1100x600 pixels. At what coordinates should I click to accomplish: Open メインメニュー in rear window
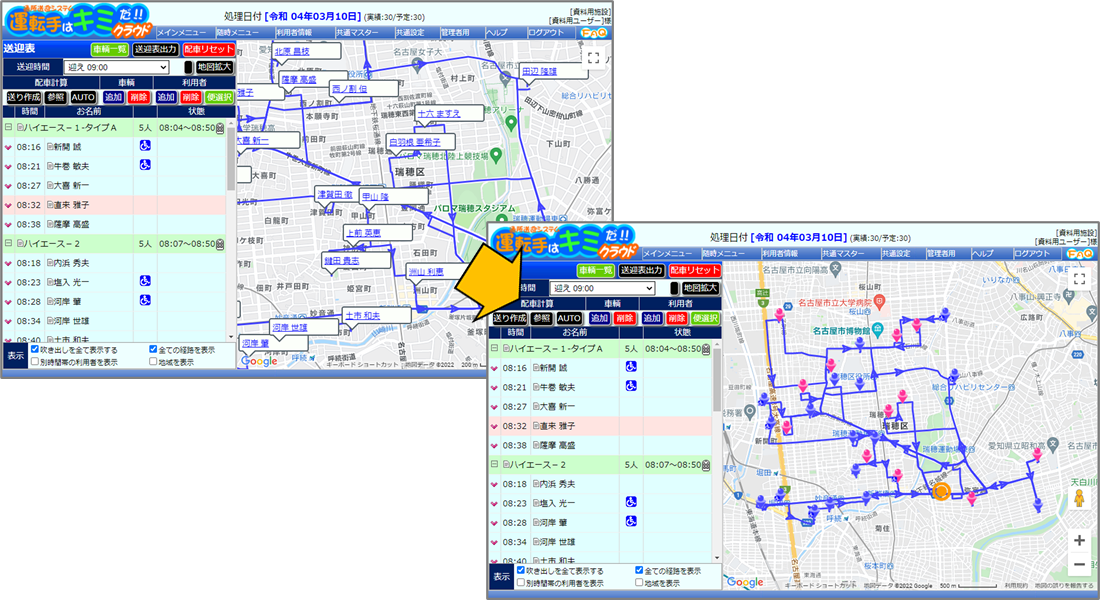(x=184, y=33)
